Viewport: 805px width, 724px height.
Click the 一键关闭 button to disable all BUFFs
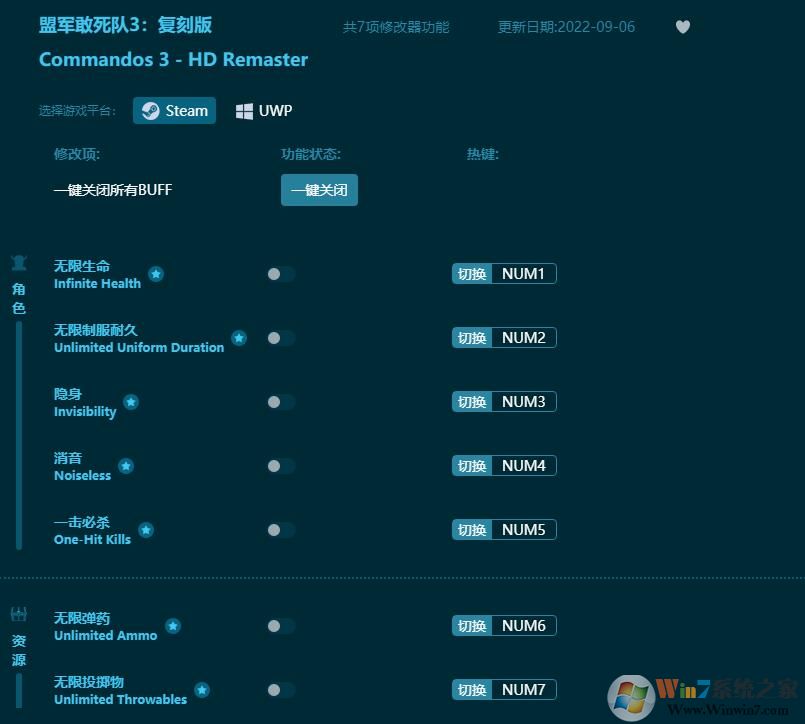pyautogui.click(x=319, y=190)
